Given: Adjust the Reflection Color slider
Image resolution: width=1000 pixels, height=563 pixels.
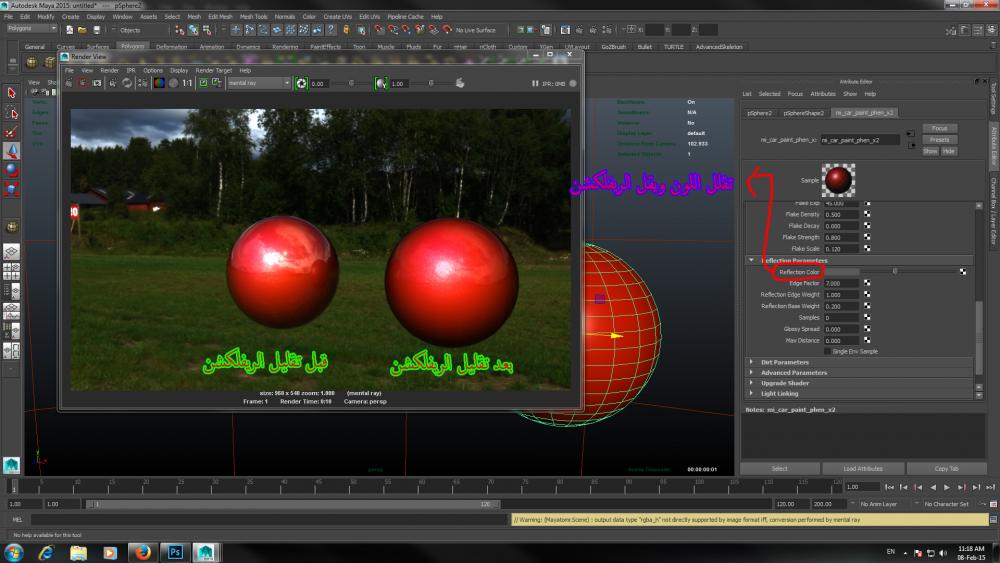Looking at the screenshot, I should [x=895, y=271].
